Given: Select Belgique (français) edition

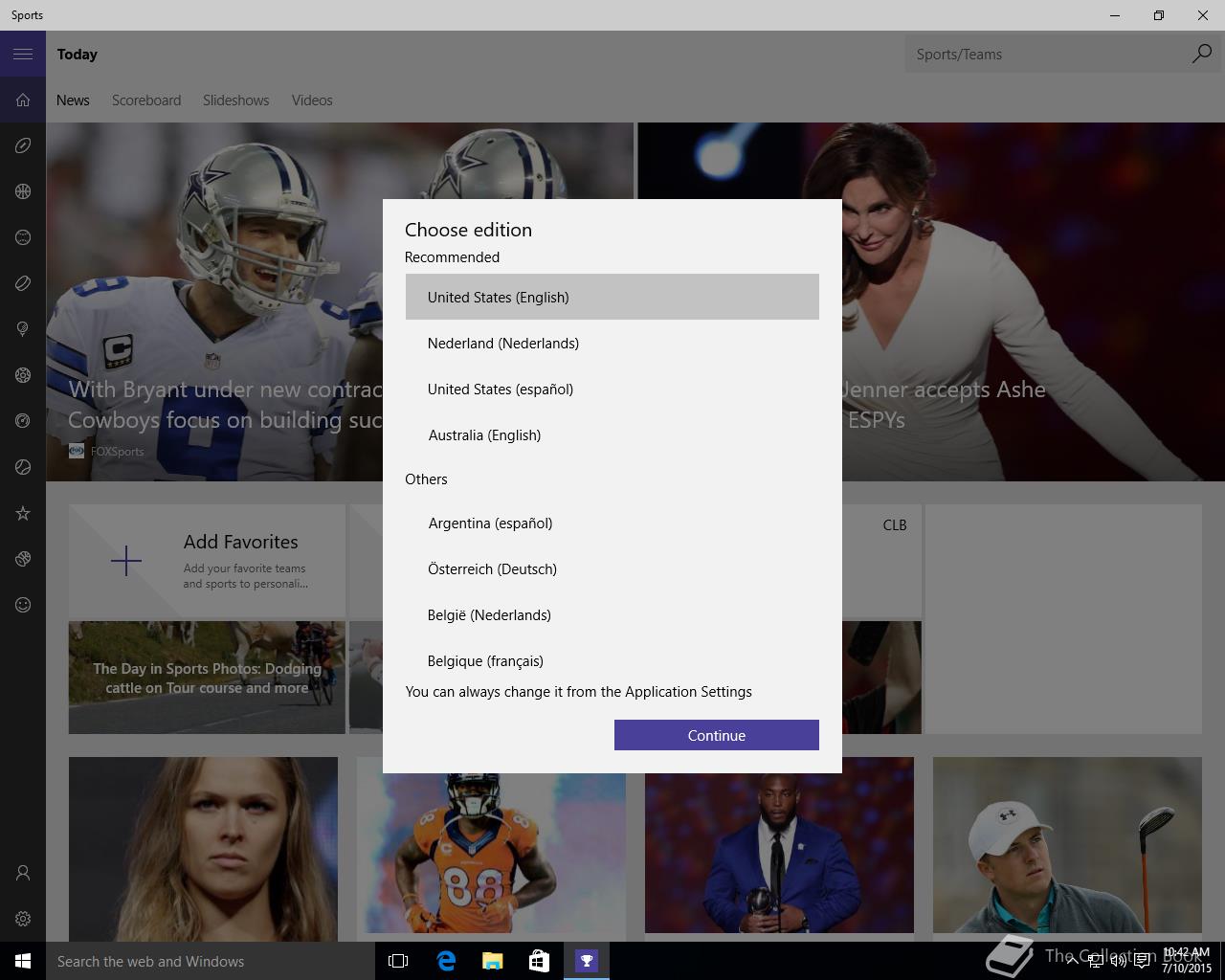Looking at the screenshot, I should (612, 658).
